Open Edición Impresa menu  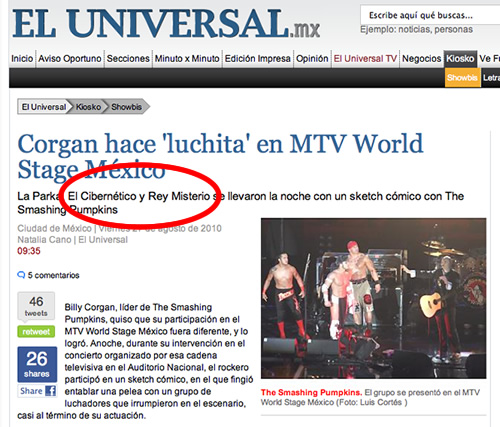pos(257,59)
